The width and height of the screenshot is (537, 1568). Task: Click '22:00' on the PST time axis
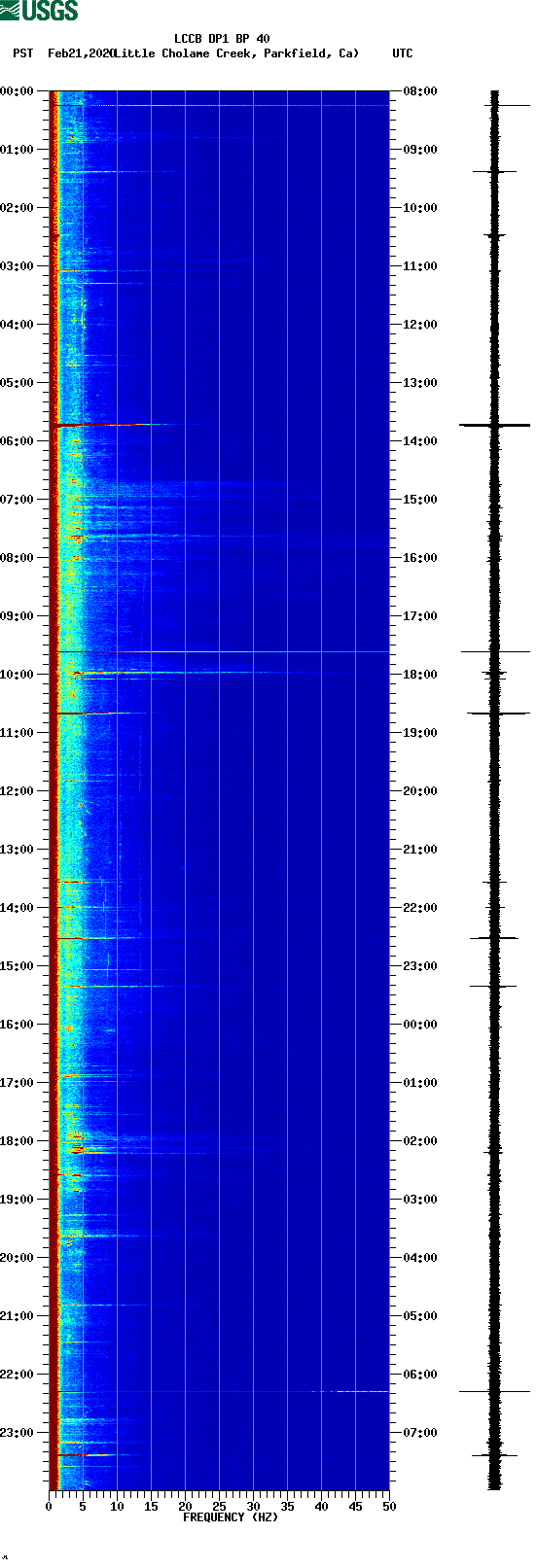[18, 1375]
